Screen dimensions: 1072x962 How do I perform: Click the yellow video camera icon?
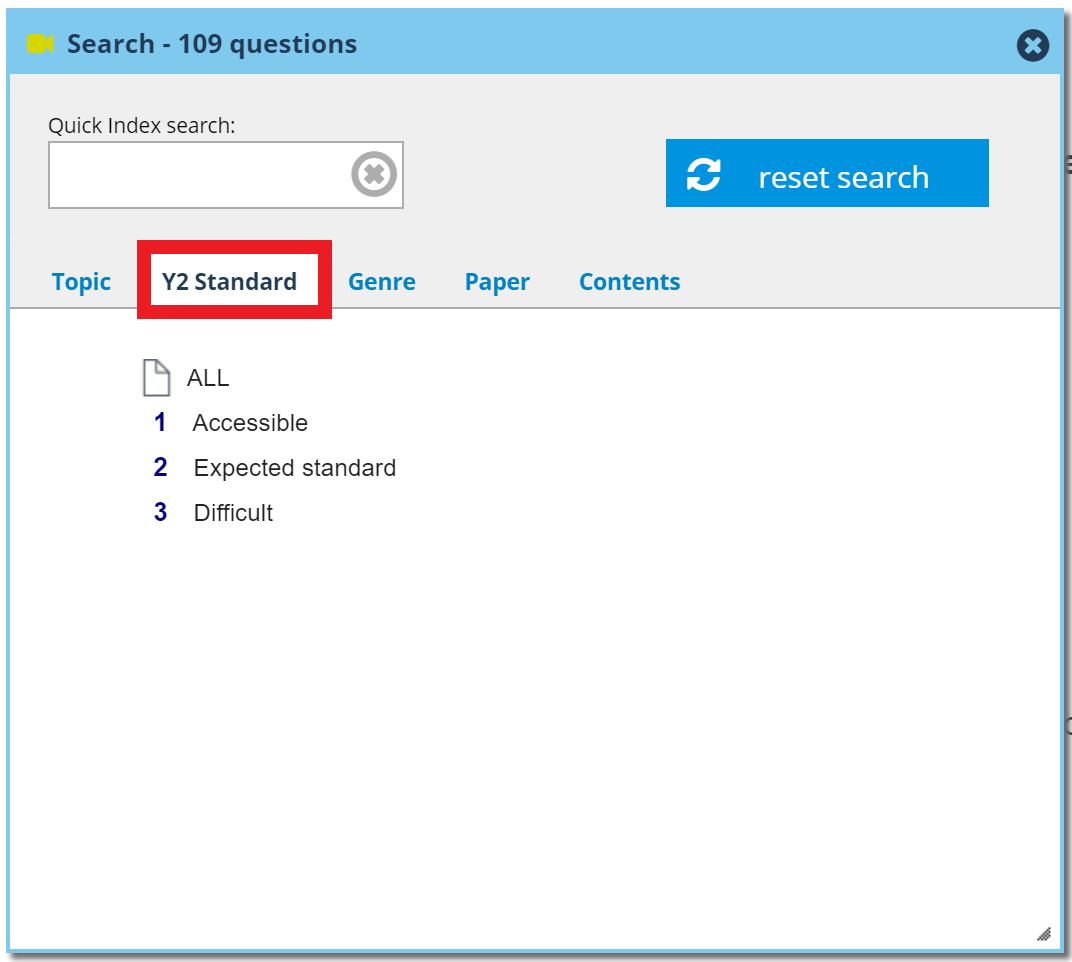pyautogui.click(x=40, y=44)
